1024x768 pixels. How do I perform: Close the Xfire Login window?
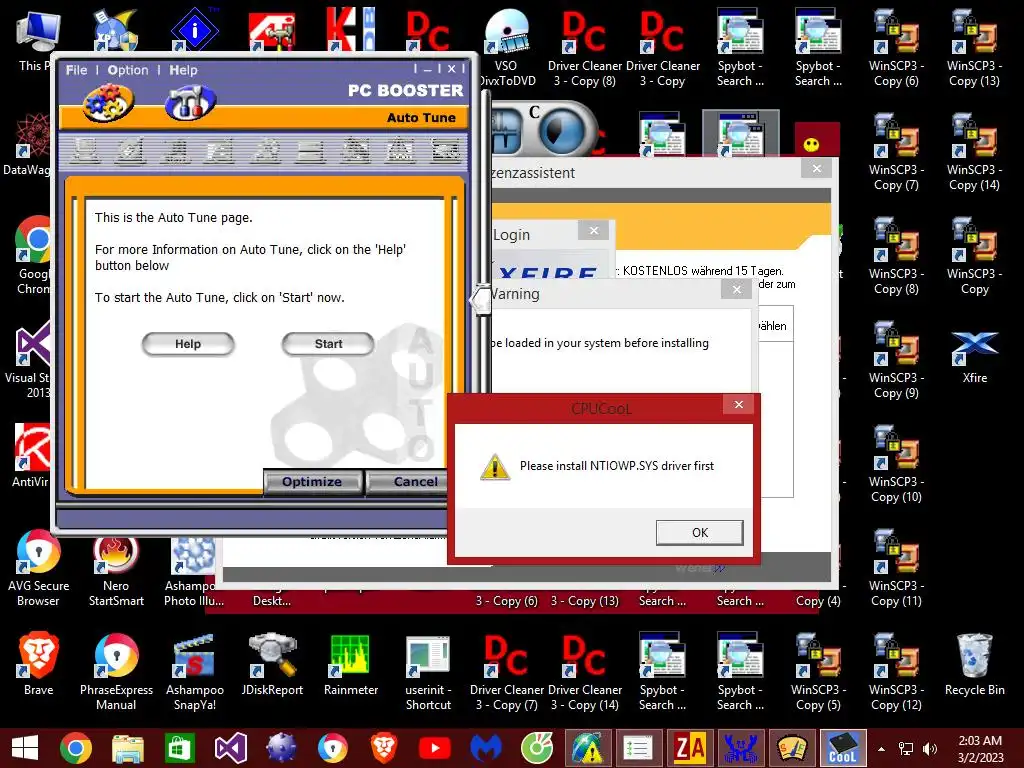(x=594, y=231)
